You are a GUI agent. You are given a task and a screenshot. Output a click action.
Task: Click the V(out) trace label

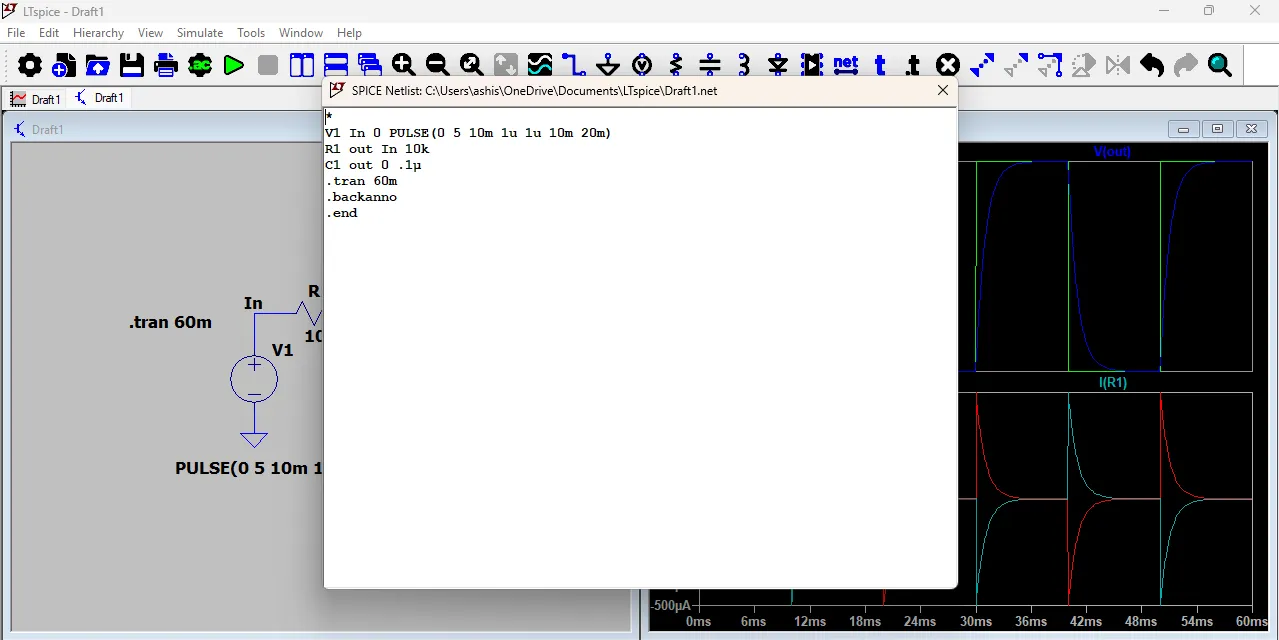point(1112,152)
